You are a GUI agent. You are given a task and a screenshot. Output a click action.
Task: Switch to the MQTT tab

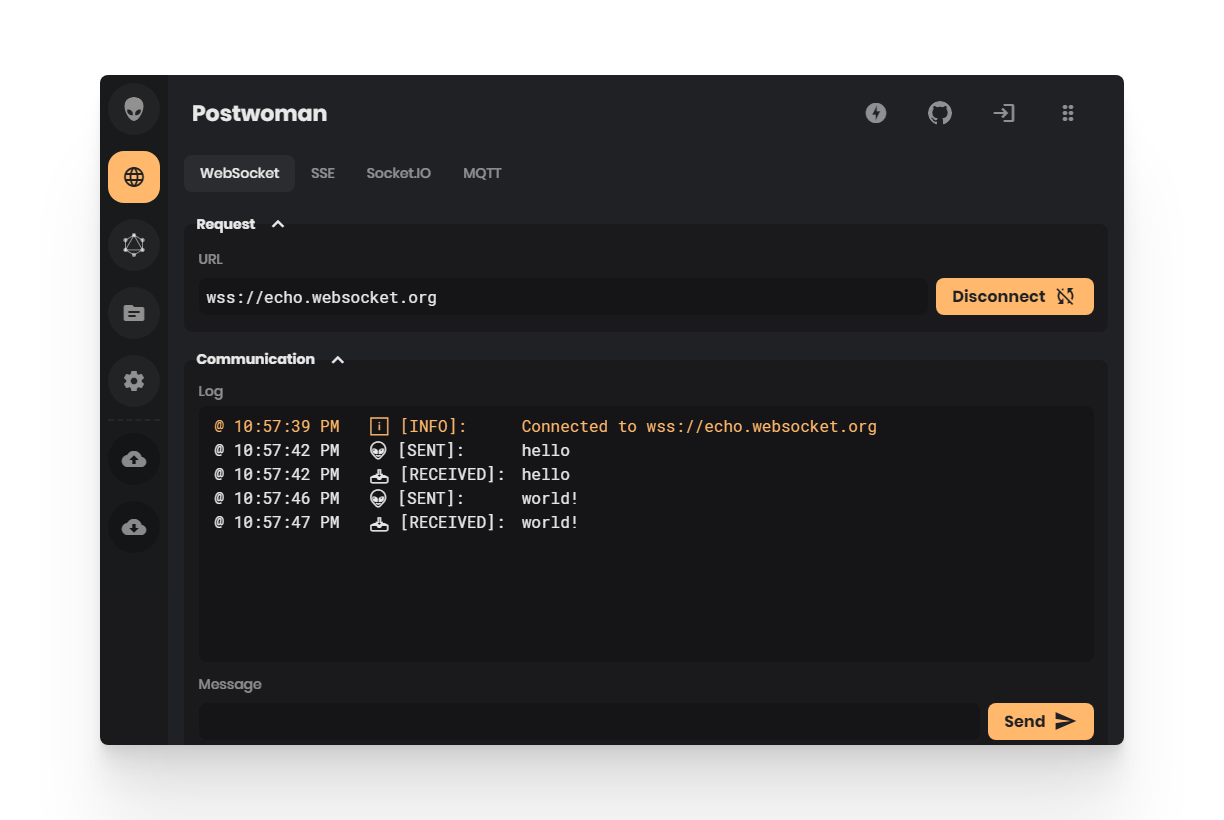482,172
